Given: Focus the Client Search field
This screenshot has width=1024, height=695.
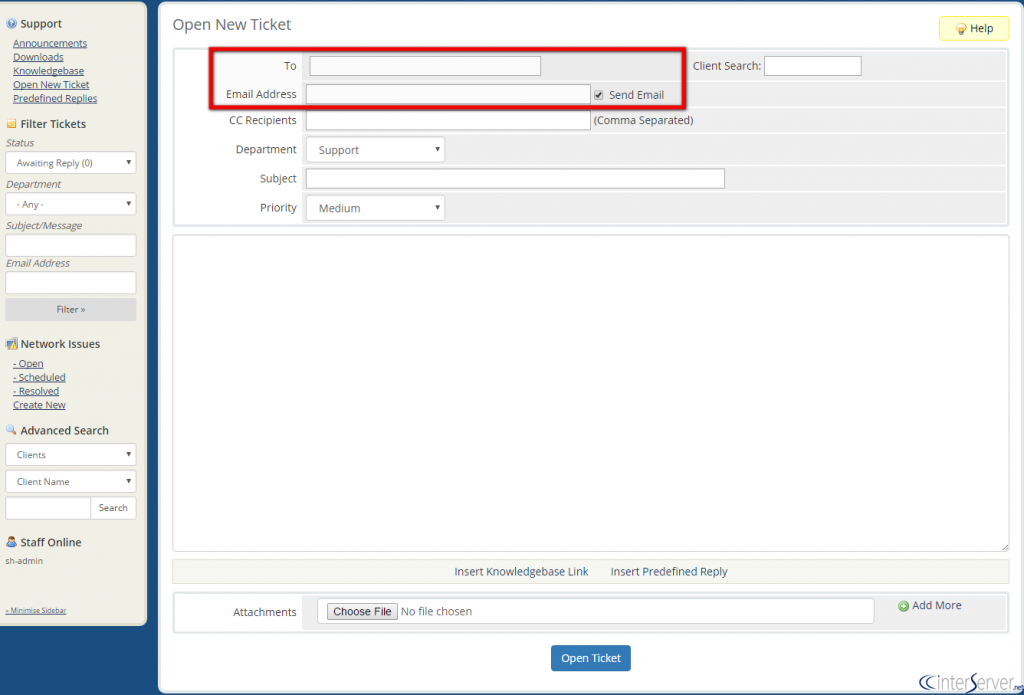Looking at the screenshot, I should (x=812, y=66).
